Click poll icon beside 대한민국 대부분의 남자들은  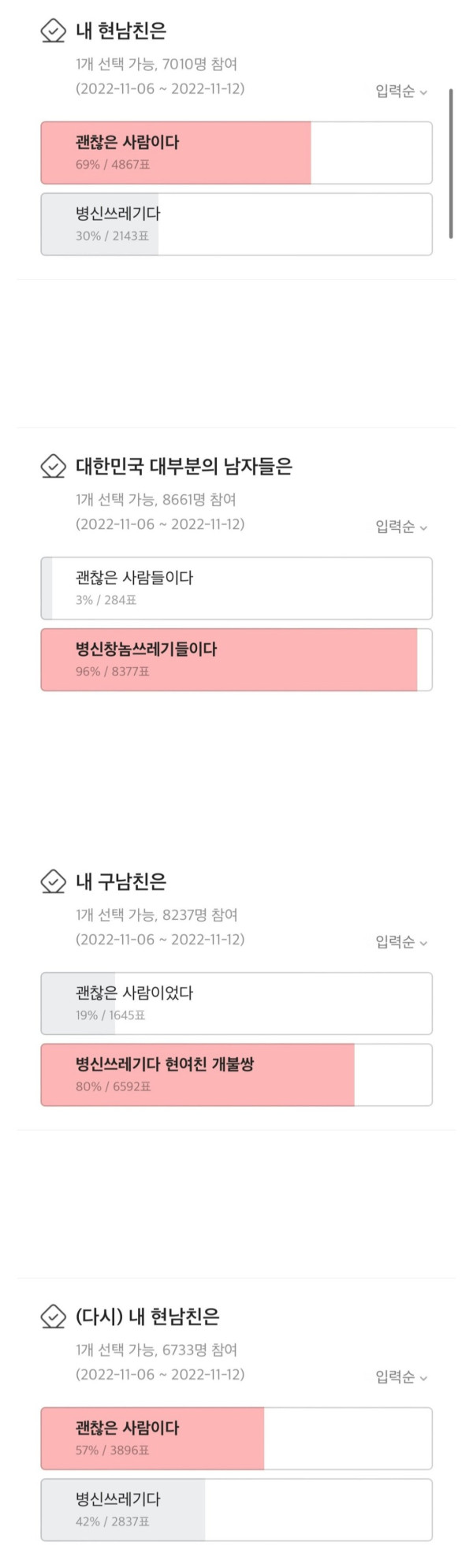coord(53,467)
